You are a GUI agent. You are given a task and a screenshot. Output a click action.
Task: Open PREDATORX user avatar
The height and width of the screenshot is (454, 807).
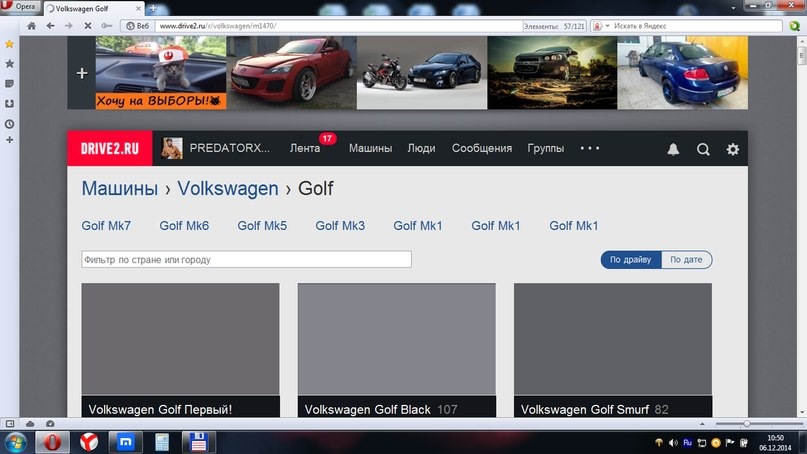pos(172,148)
